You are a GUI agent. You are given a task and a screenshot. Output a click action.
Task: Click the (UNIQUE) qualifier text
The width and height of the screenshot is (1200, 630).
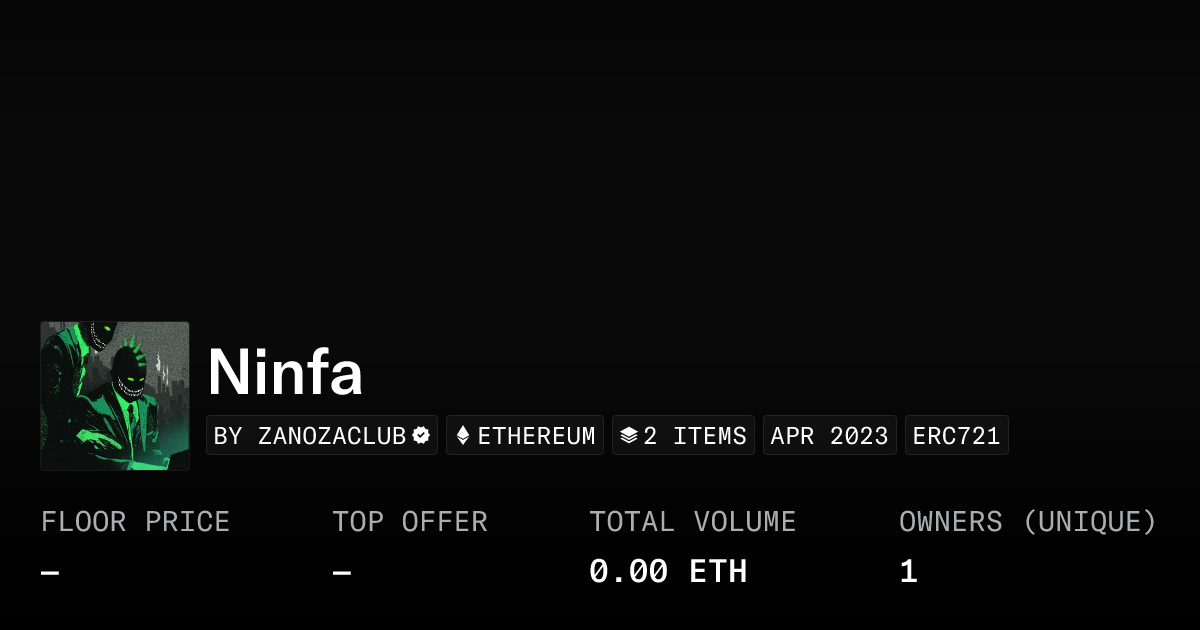click(x=1090, y=522)
